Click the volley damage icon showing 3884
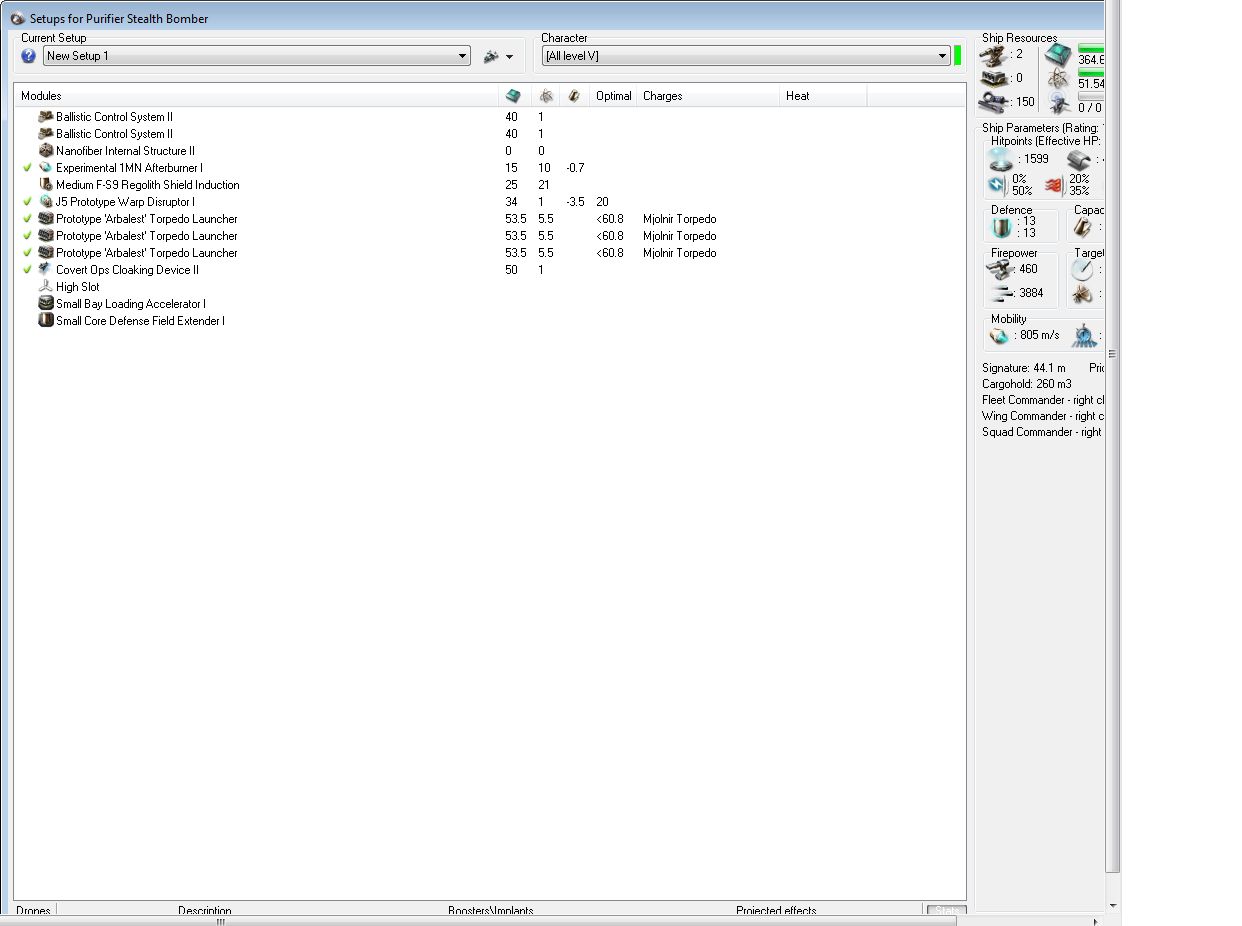The height and width of the screenshot is (926, 1242). tap(1001, 293)
